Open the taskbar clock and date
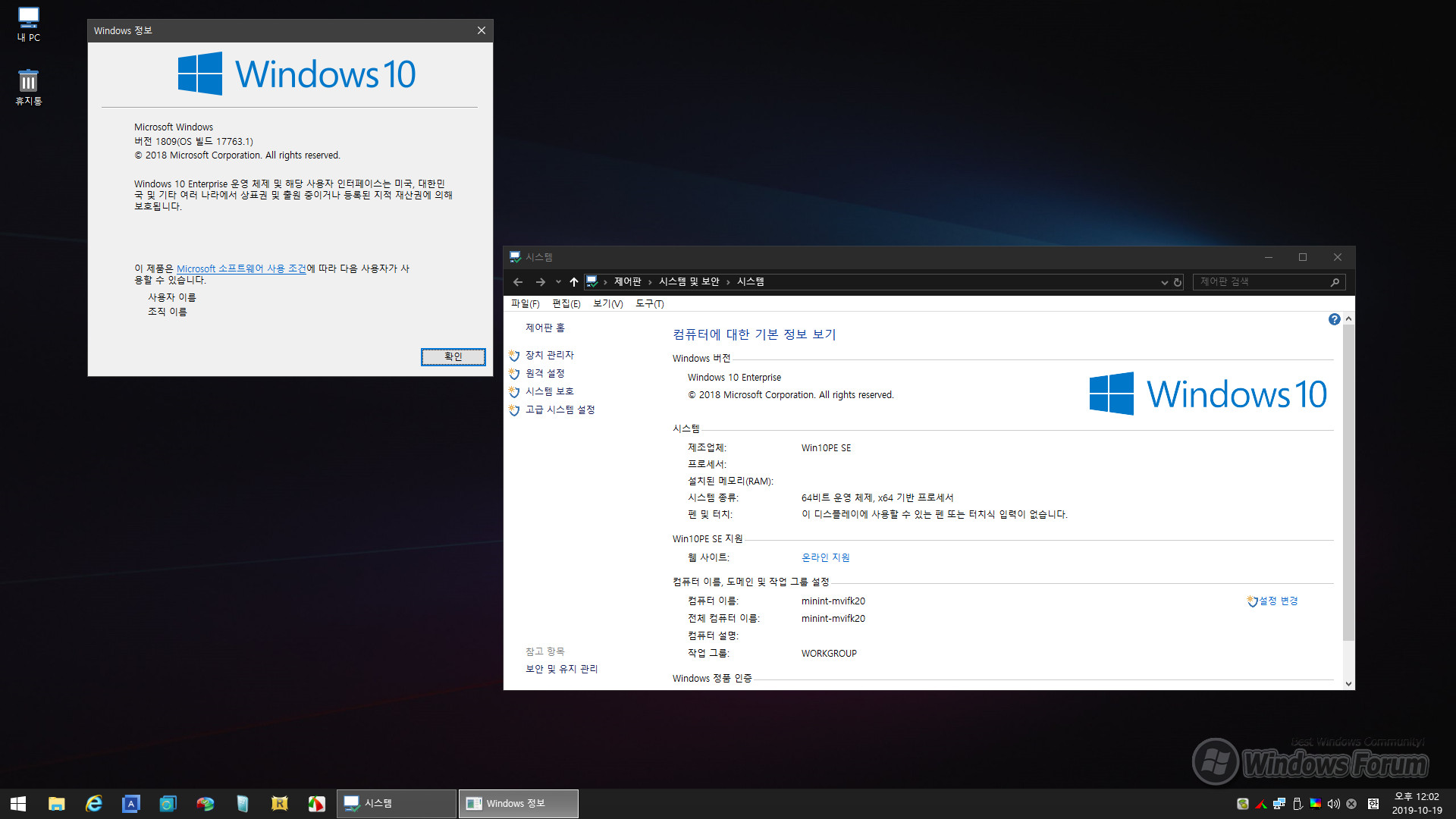Image resolution: width=1456 pixels, height=819 pixels. click(x=1417, y=803)
